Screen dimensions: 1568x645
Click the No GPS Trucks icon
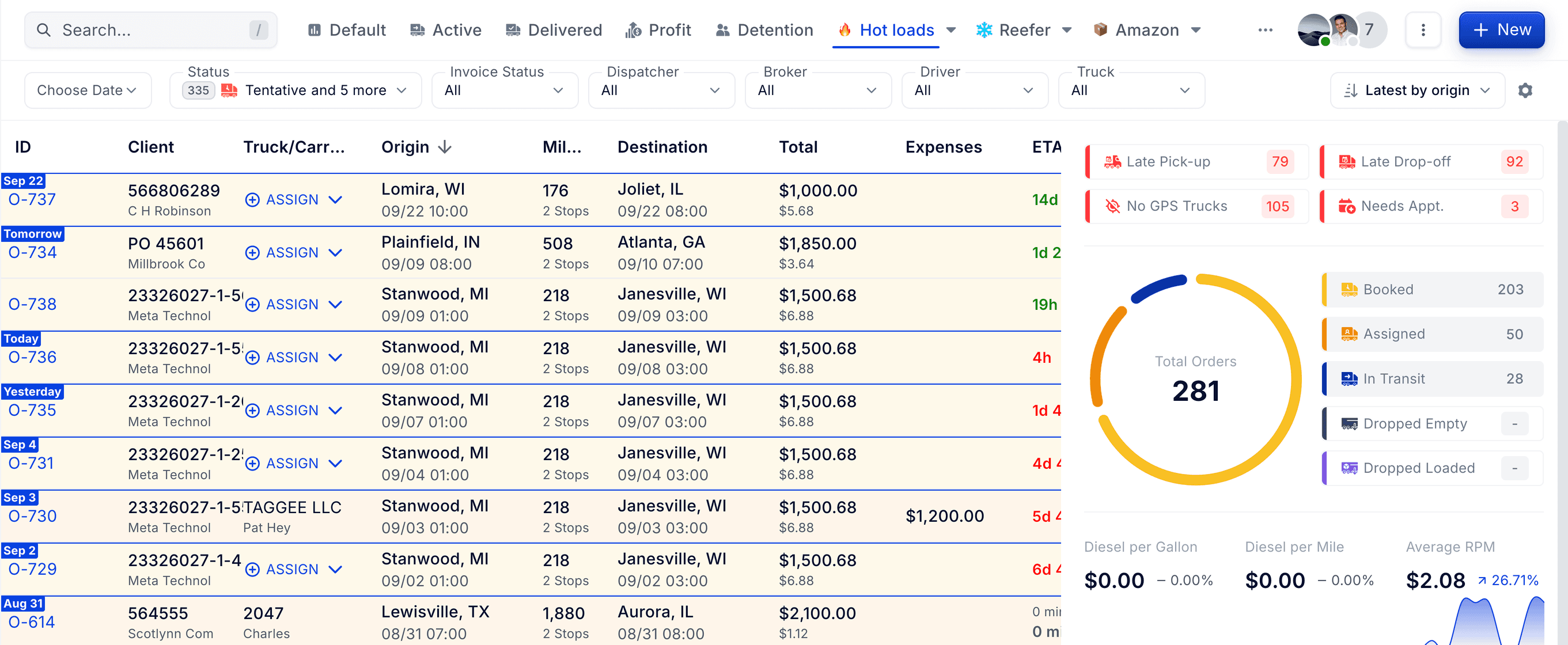tap(1112, 206)
